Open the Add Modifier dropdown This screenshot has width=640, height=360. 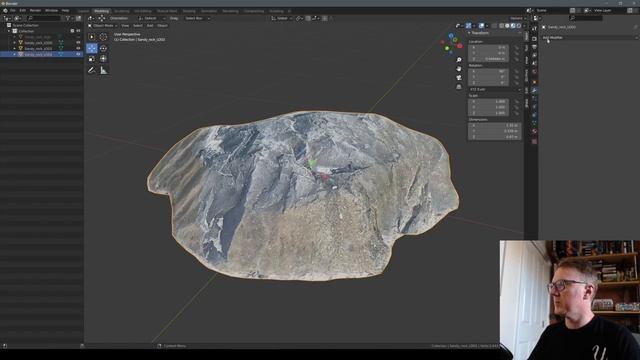pos(590,38)
